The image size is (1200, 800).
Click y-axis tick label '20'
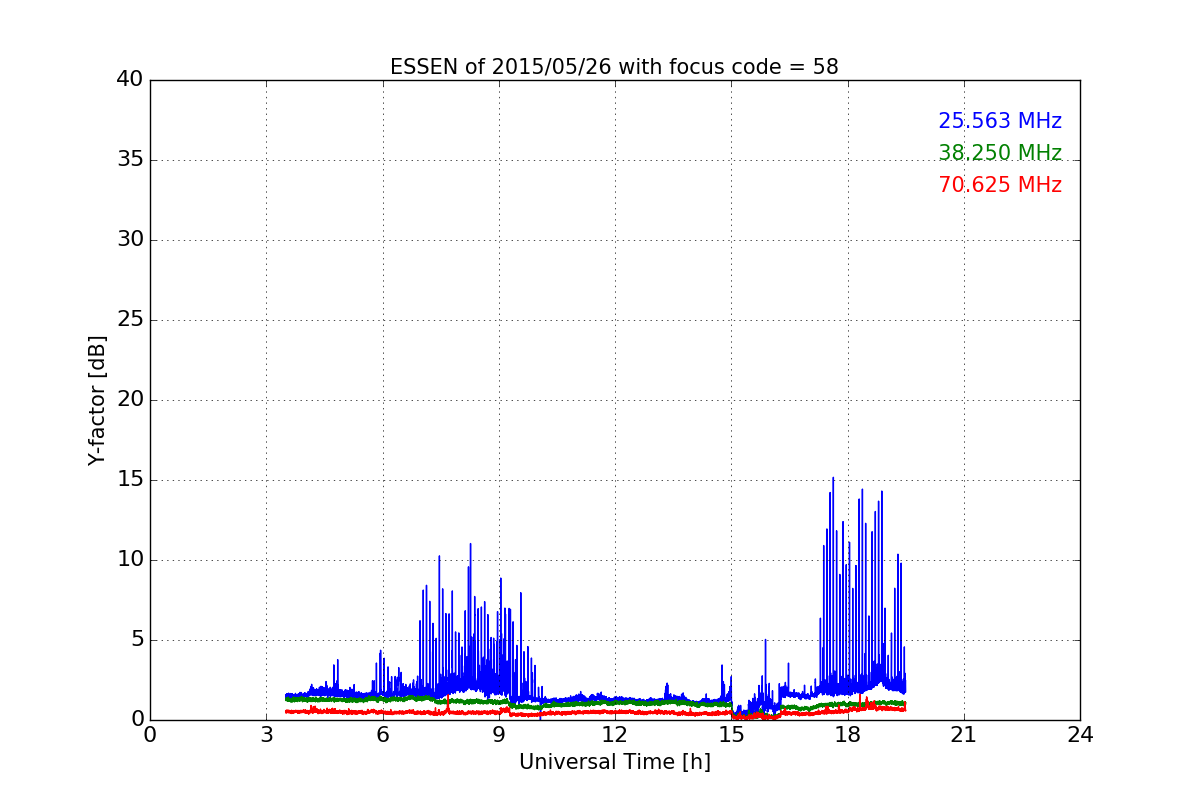(x=130, y=400)
